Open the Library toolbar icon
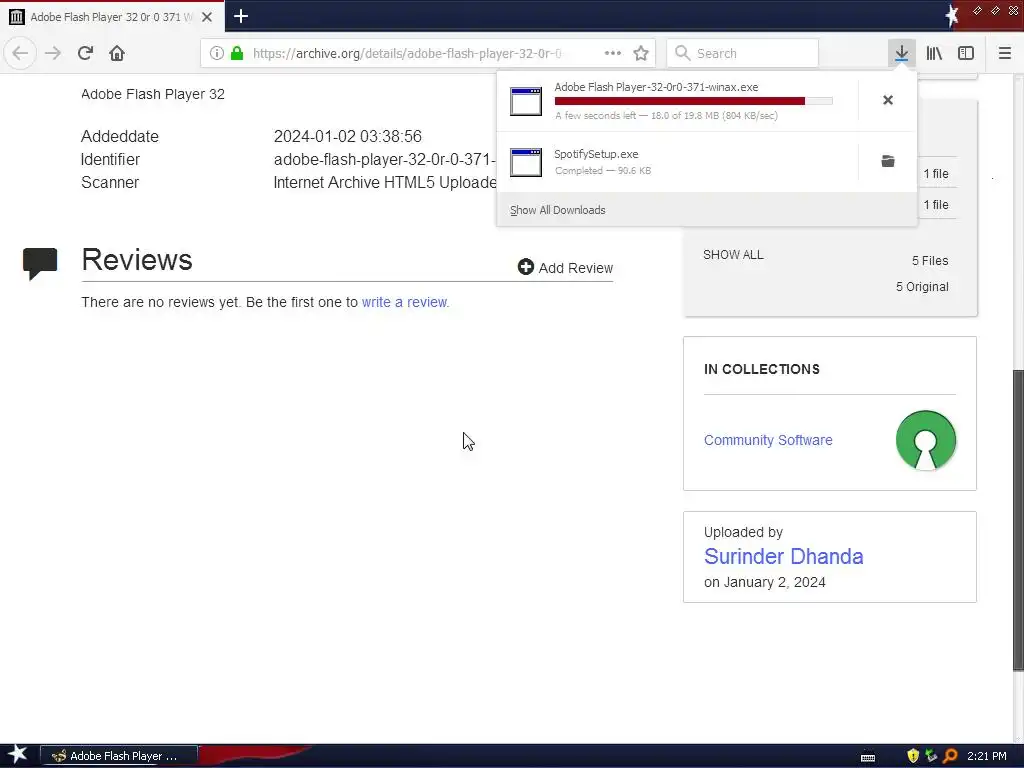Viewport: 1024px width, 768px height. 934,53
